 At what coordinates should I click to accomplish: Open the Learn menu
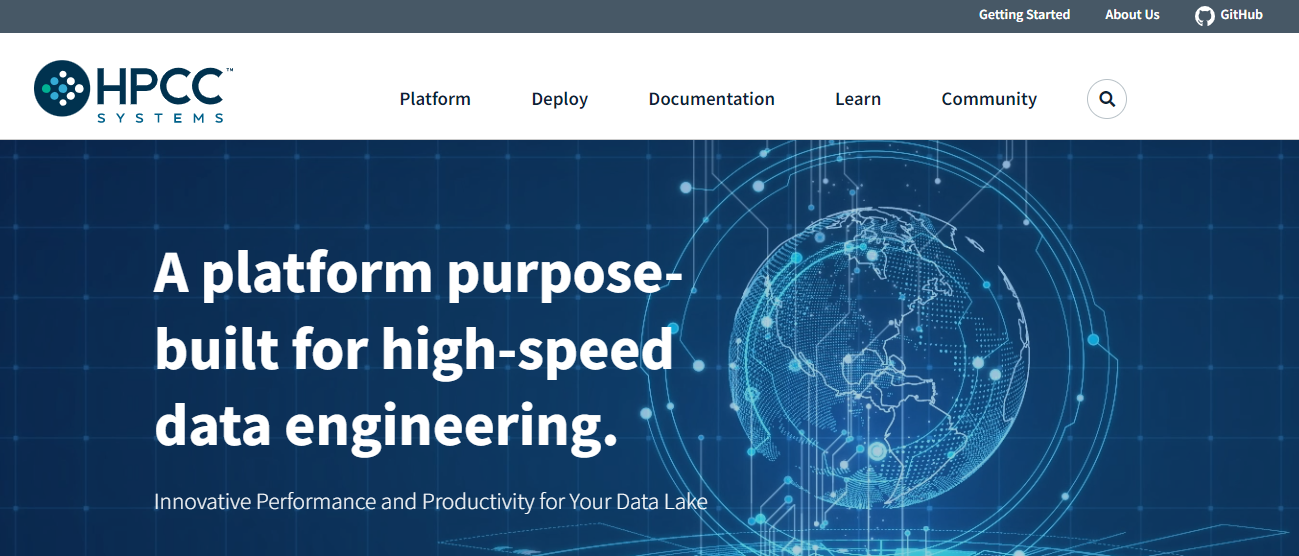858,99
